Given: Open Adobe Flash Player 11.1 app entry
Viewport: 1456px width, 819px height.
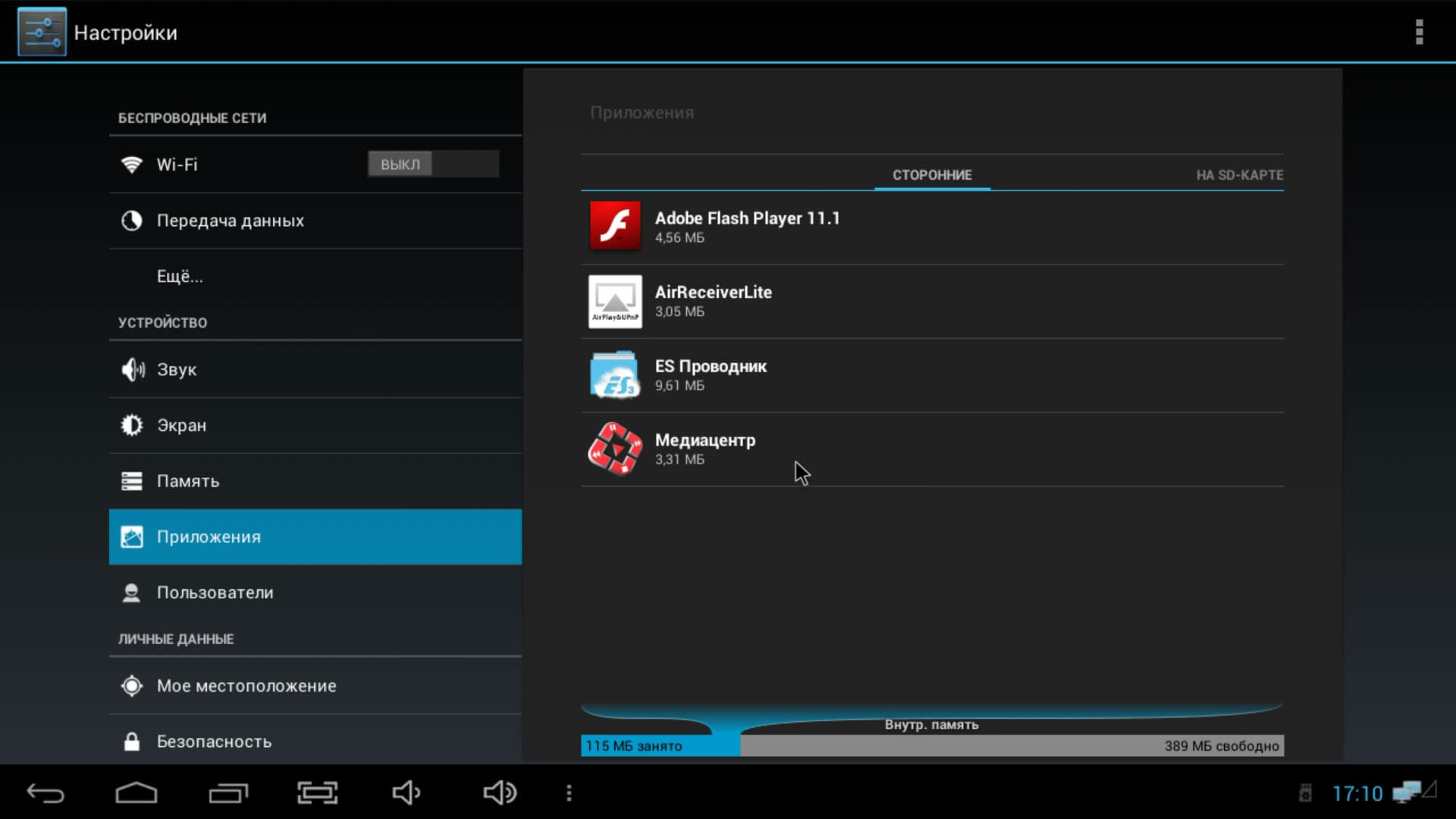Looking at the screenshot, I should click(x=747, y=226).
